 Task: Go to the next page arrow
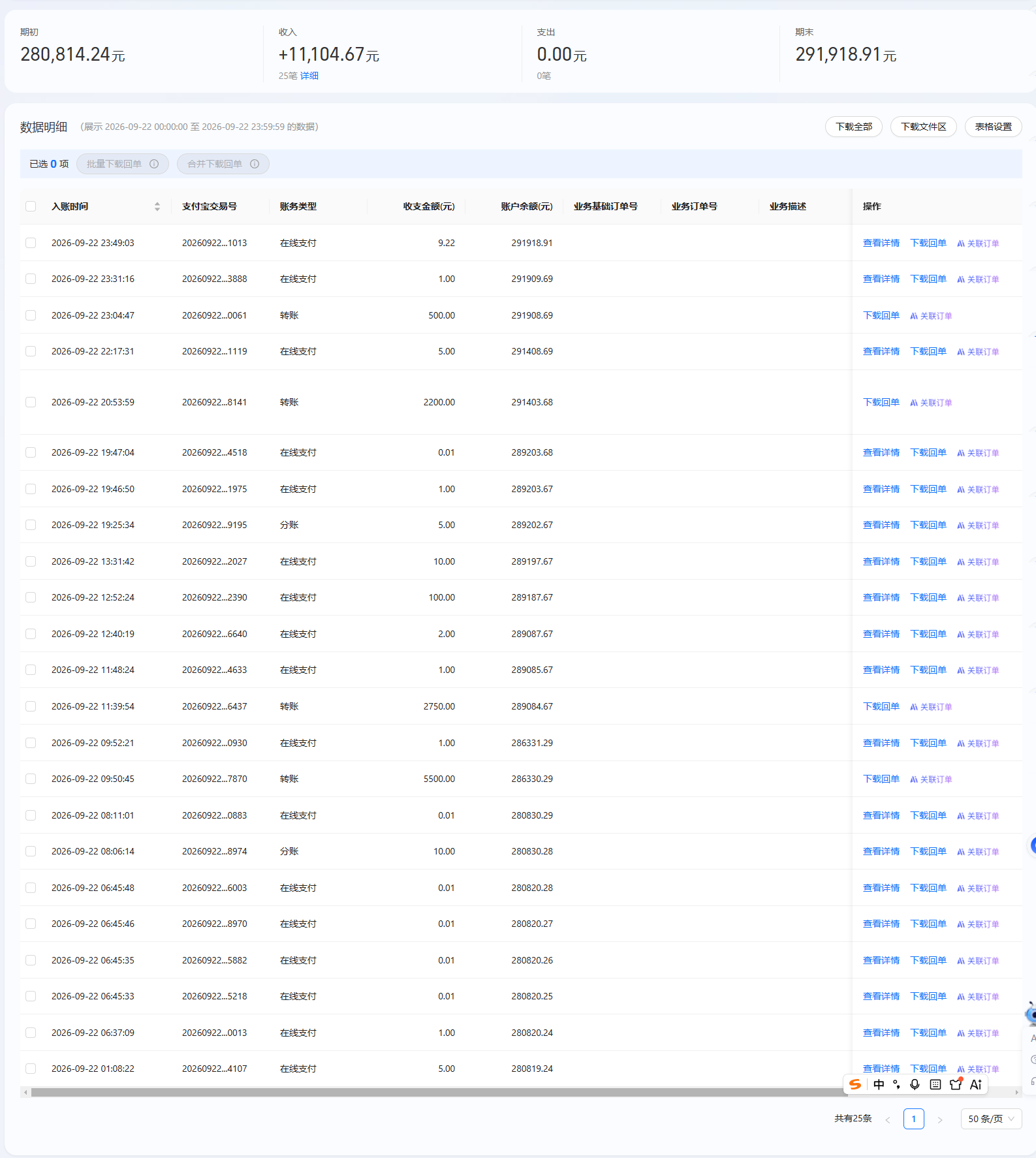[940, 1119]
